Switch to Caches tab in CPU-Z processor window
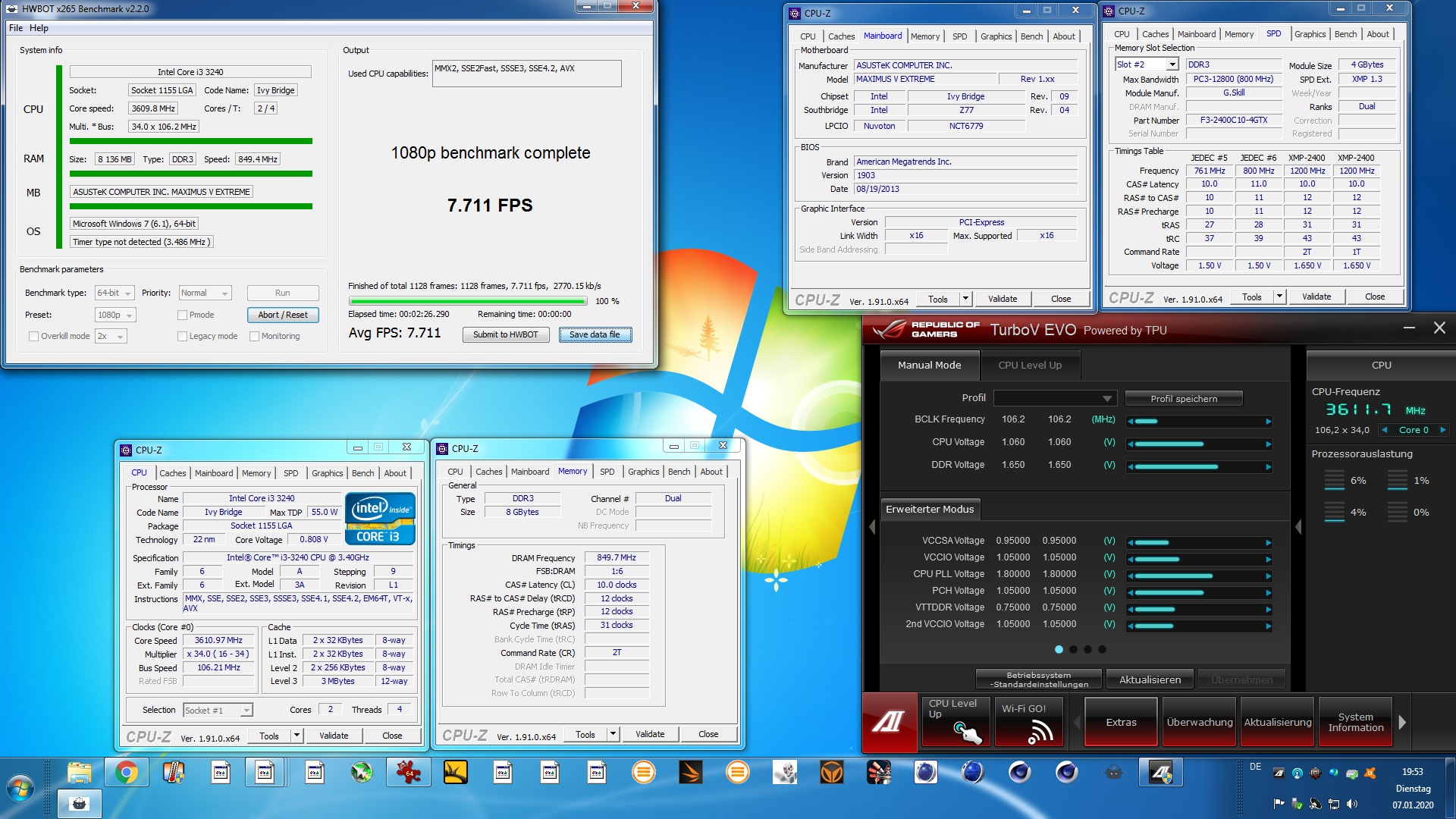 (x=172, y=472)
